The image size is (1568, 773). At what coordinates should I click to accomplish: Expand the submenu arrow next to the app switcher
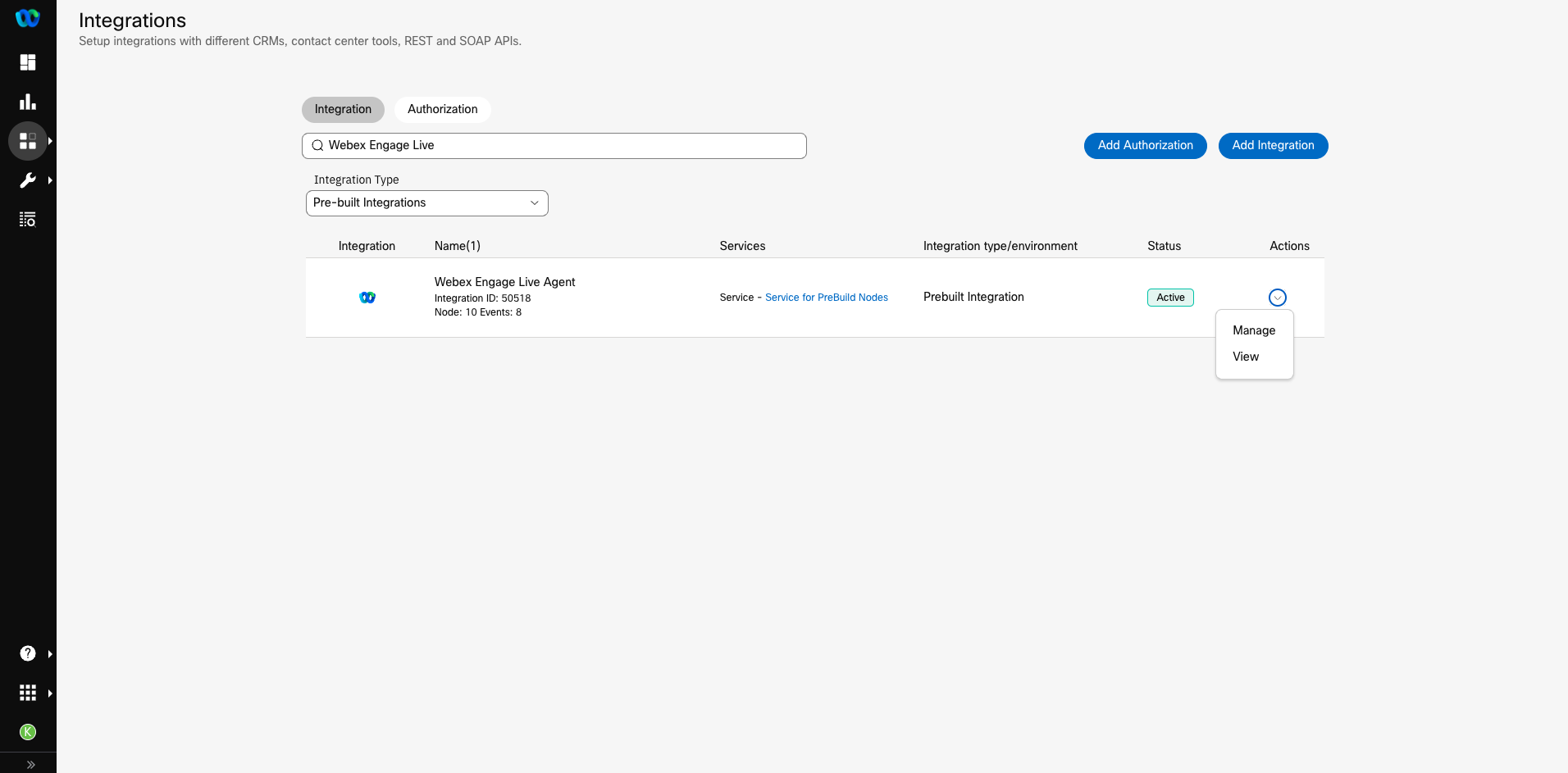coord(51,693)
